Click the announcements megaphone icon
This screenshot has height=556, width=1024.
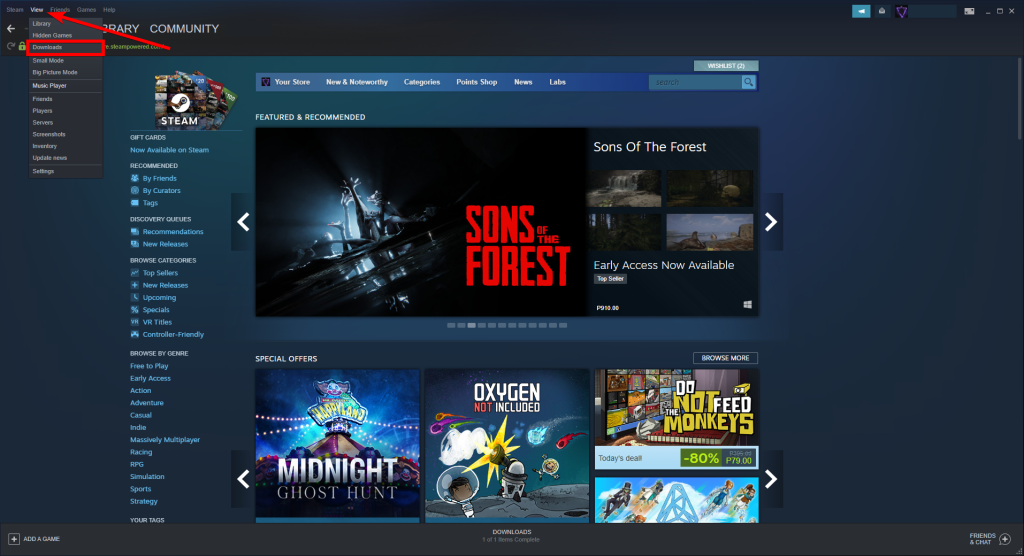click(861, 11)
